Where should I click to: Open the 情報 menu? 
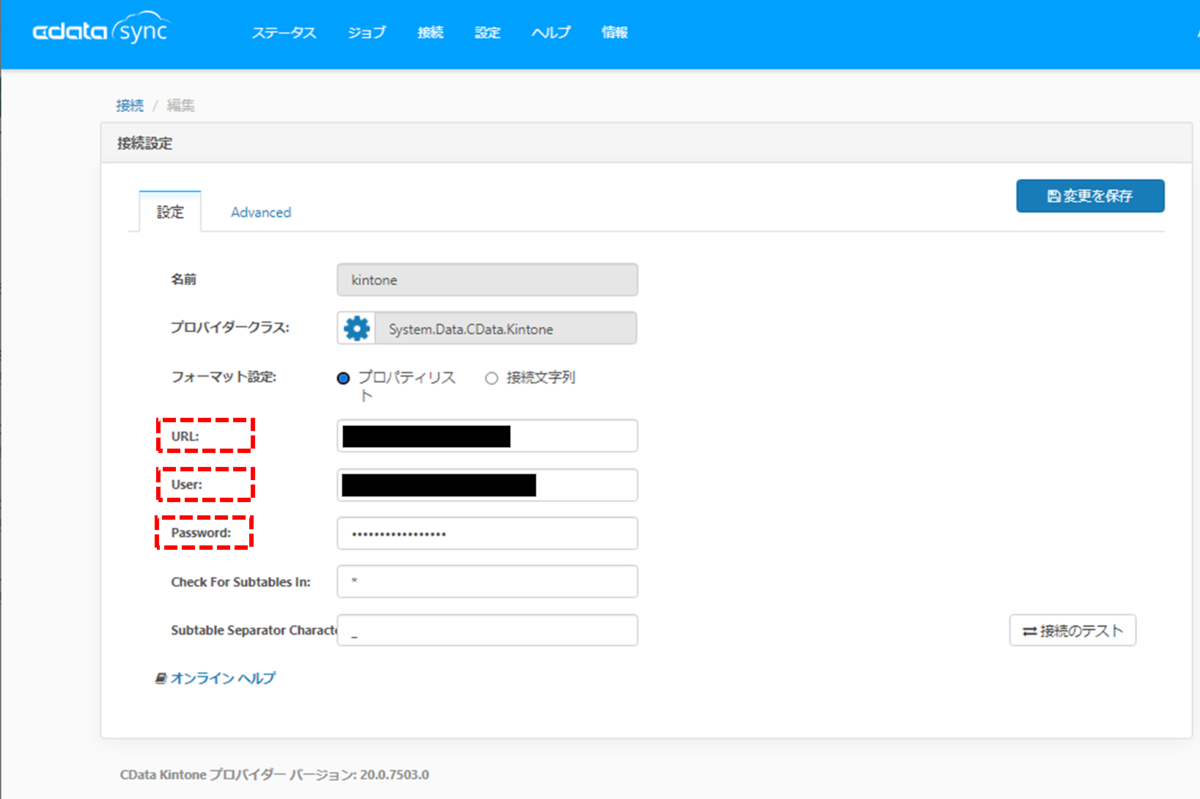coord(615,33)
